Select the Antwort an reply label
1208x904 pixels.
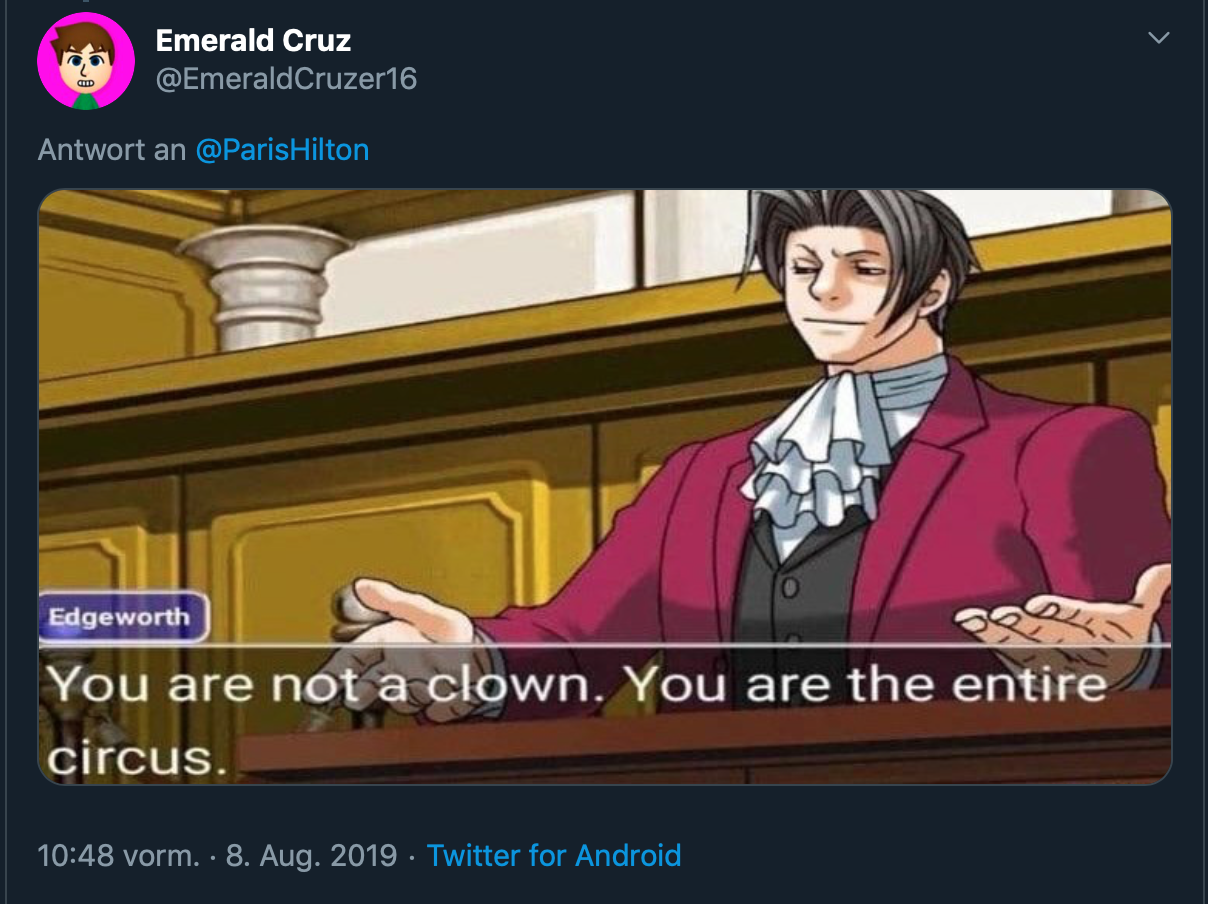pos(112,150)
